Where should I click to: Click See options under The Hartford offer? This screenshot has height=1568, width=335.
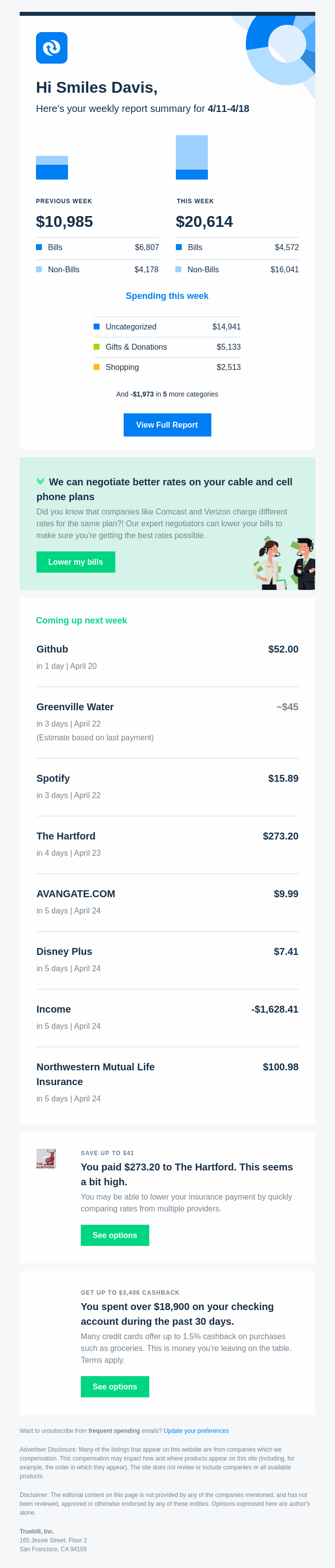click(115, 1235)
